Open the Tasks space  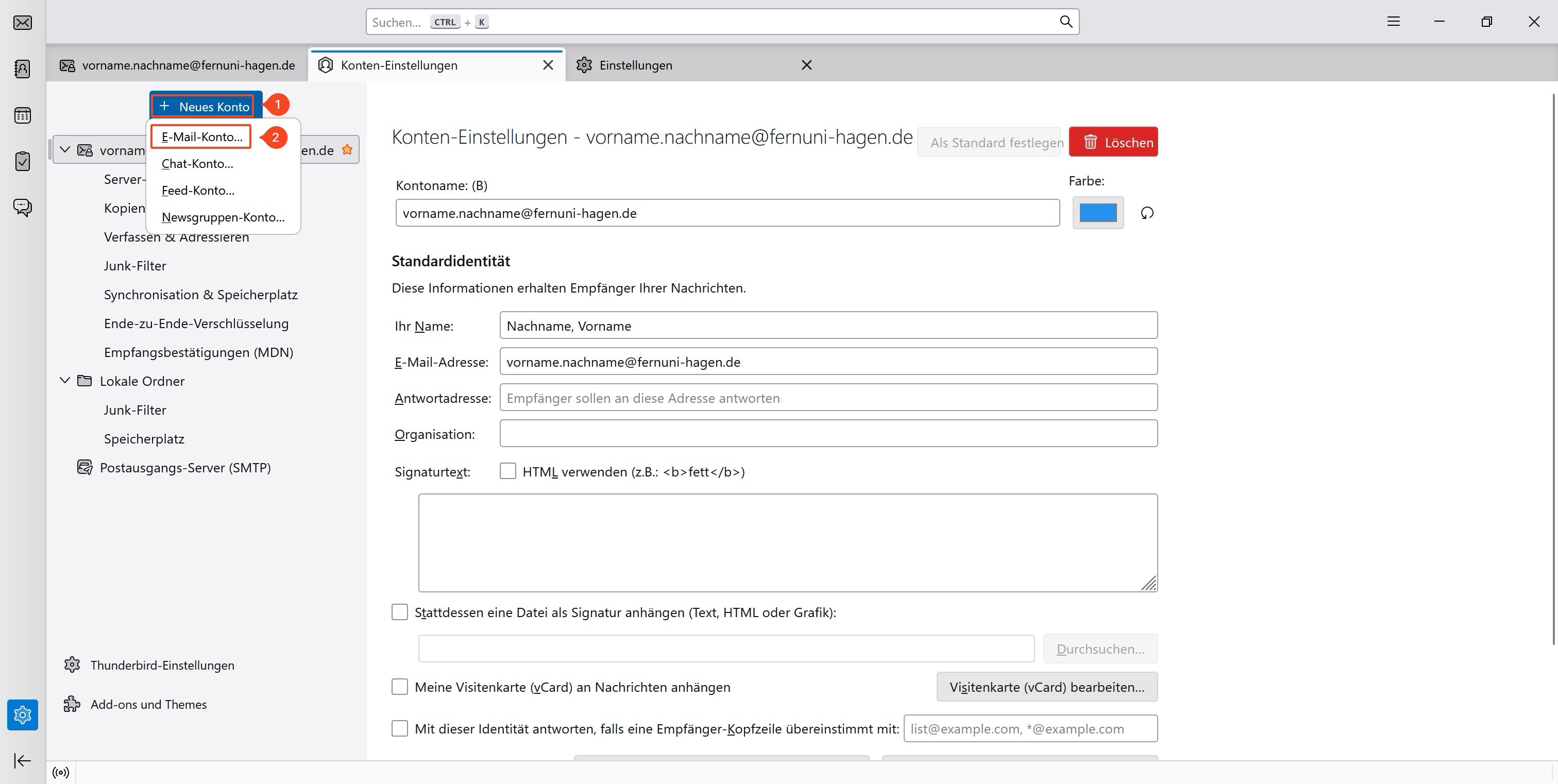22,161
